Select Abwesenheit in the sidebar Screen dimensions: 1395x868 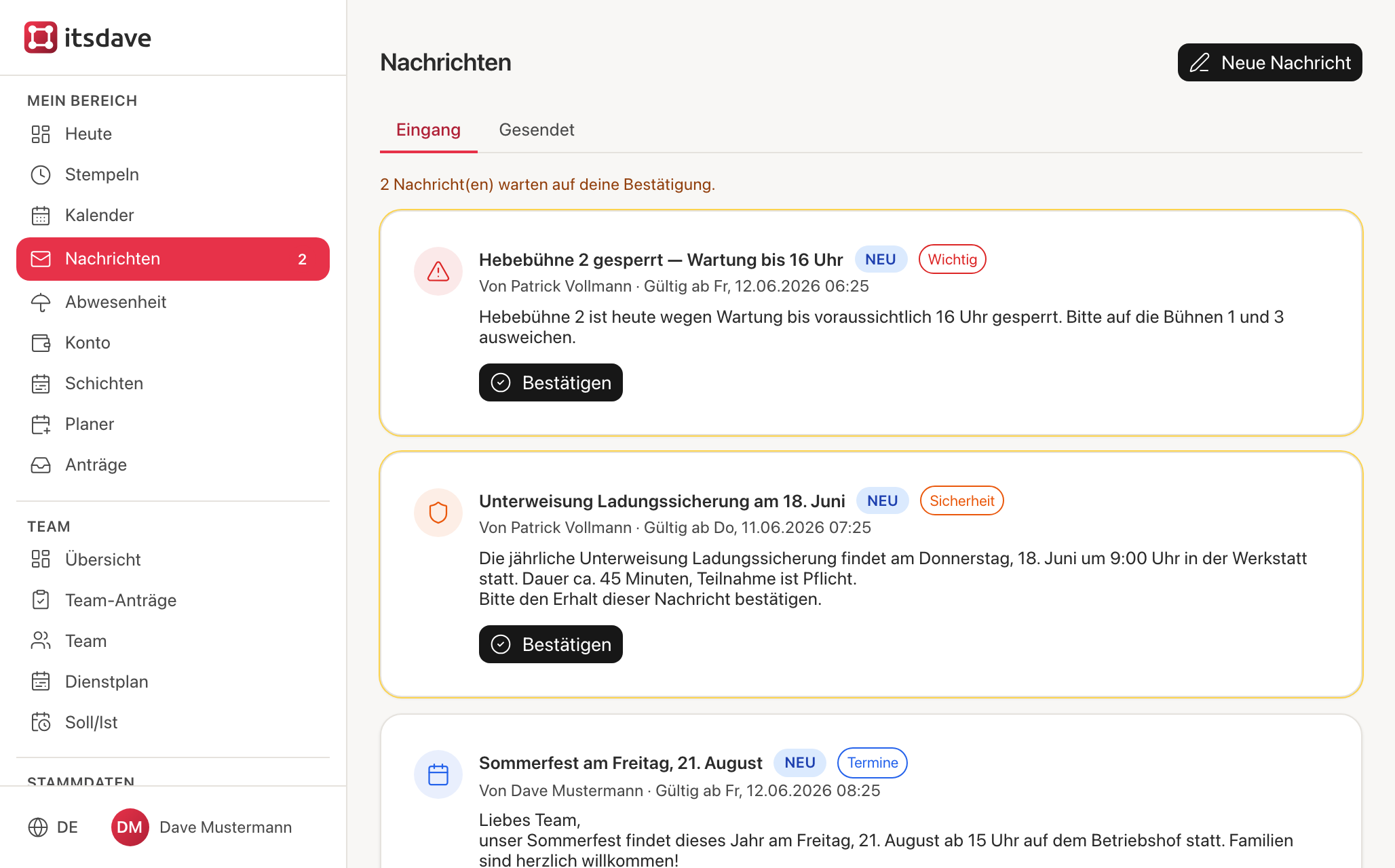tap(173, 302)
